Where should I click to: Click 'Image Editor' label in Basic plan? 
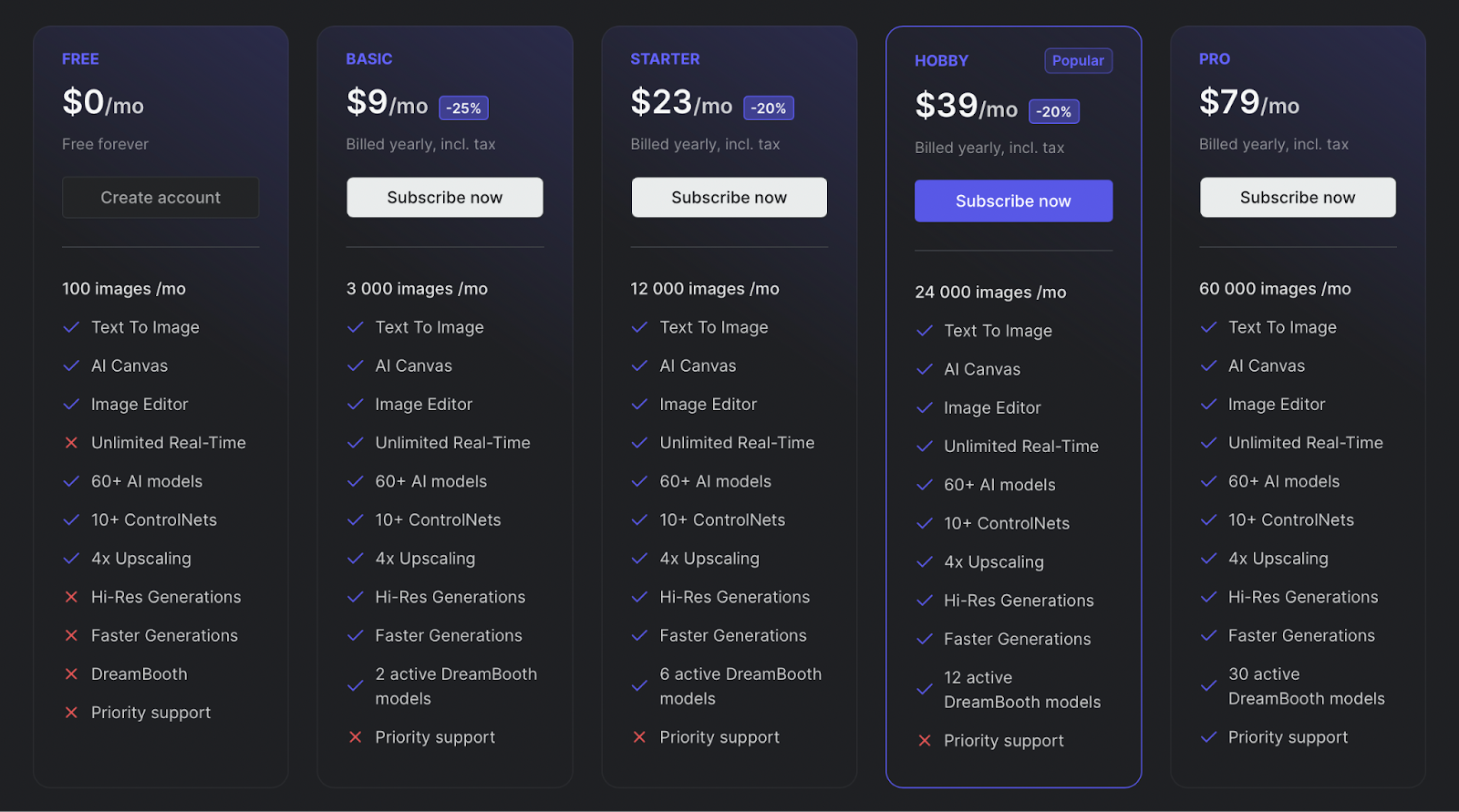(424, 405)
